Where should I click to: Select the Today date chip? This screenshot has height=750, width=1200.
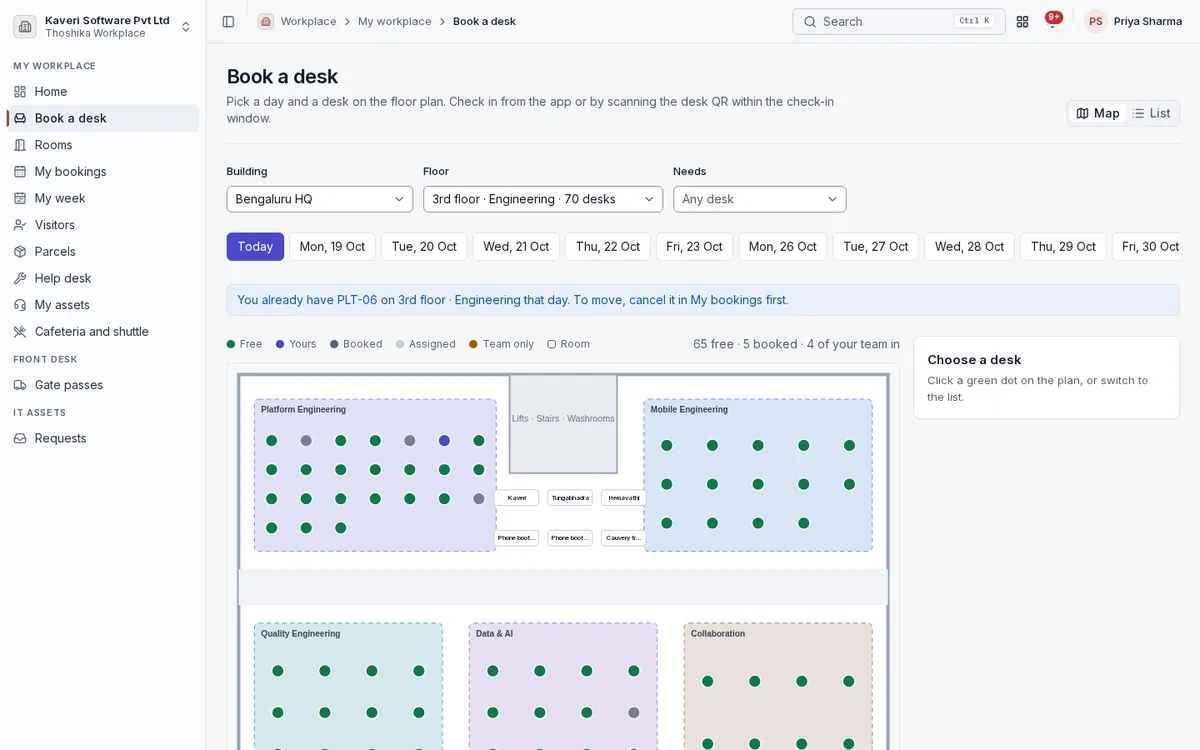tap(255, 247)
